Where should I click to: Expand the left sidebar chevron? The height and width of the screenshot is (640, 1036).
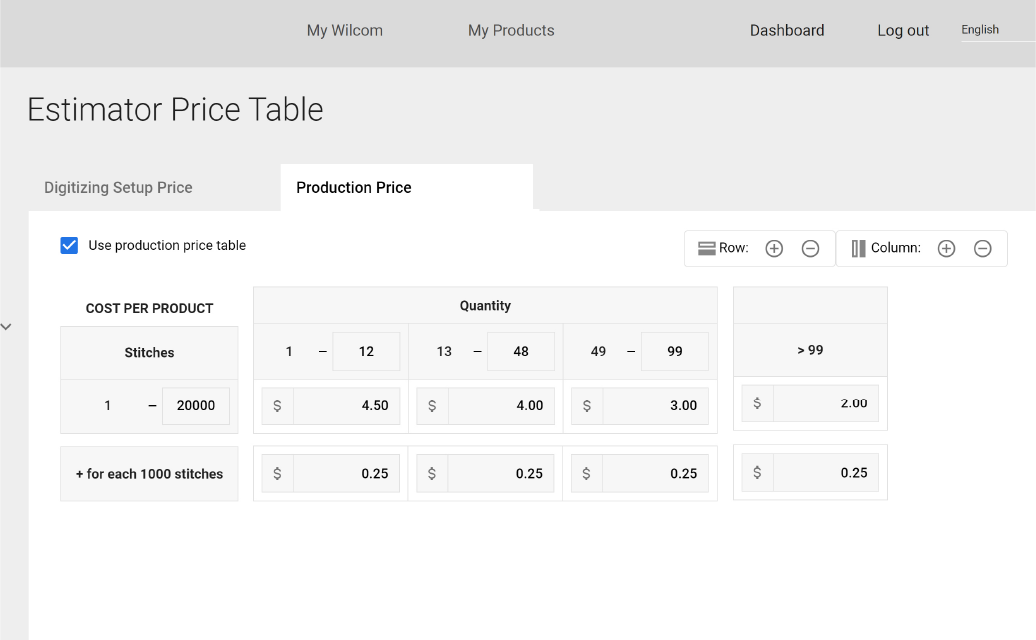click(x=7, y=326)
